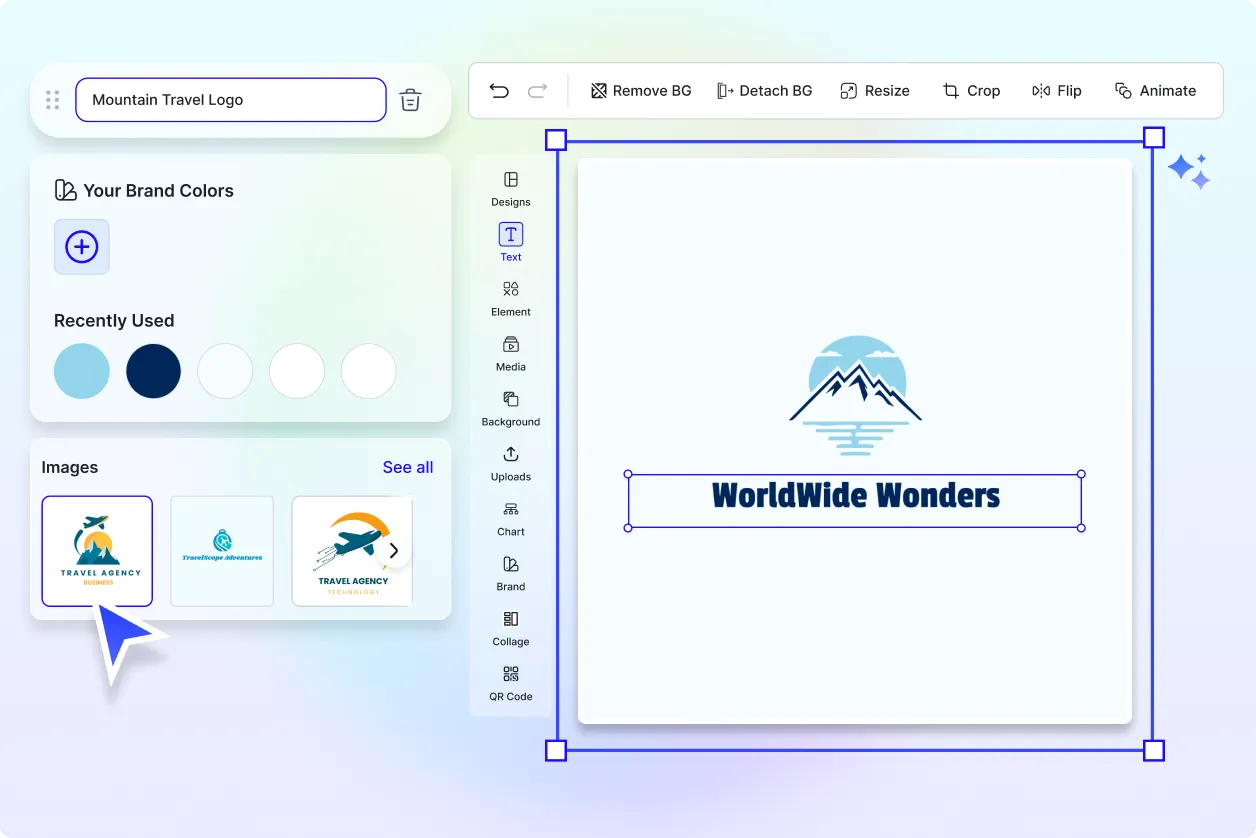
Task: Add a new brand color
Action: (82, 247)
